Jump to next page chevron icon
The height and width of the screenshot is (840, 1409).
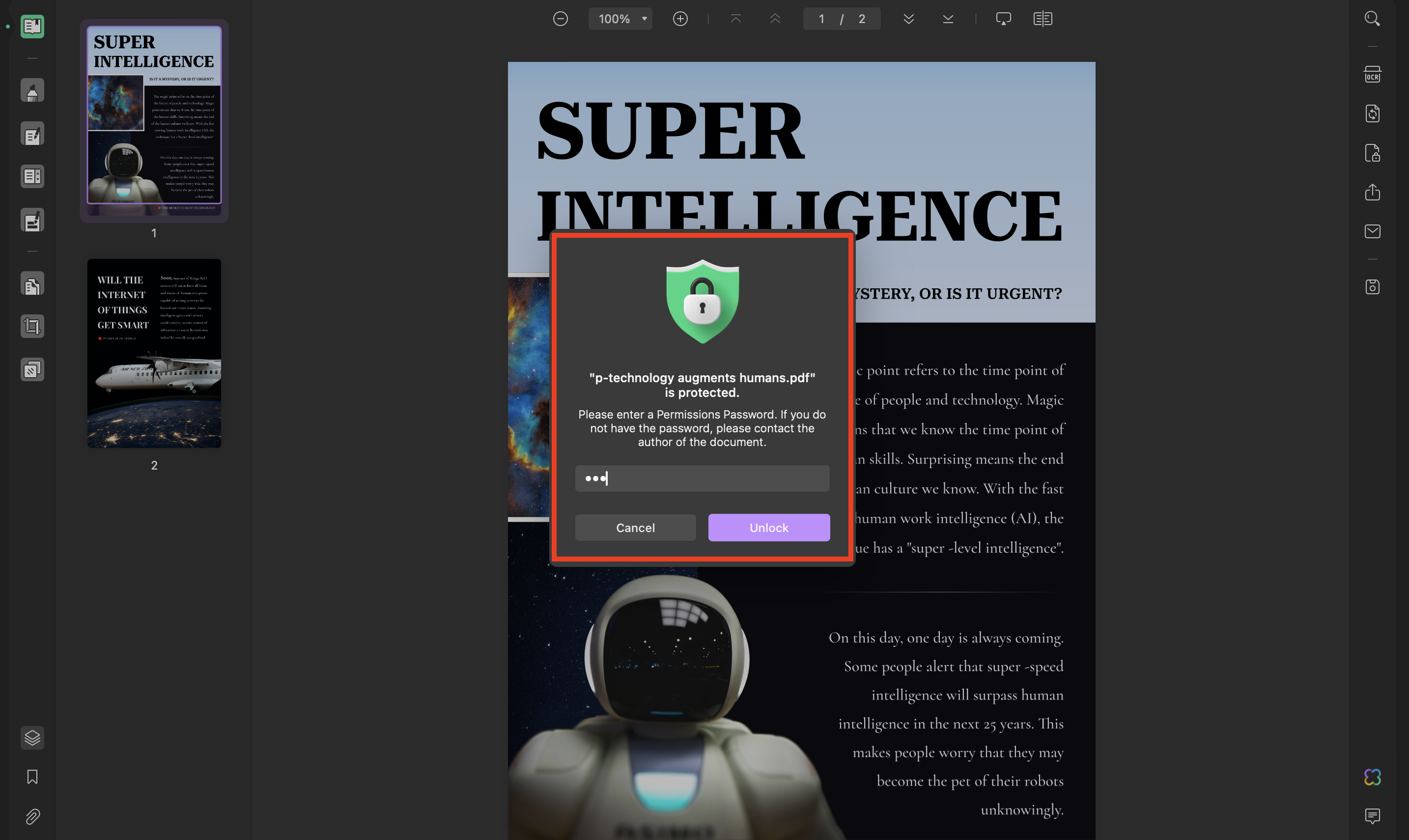908,19
